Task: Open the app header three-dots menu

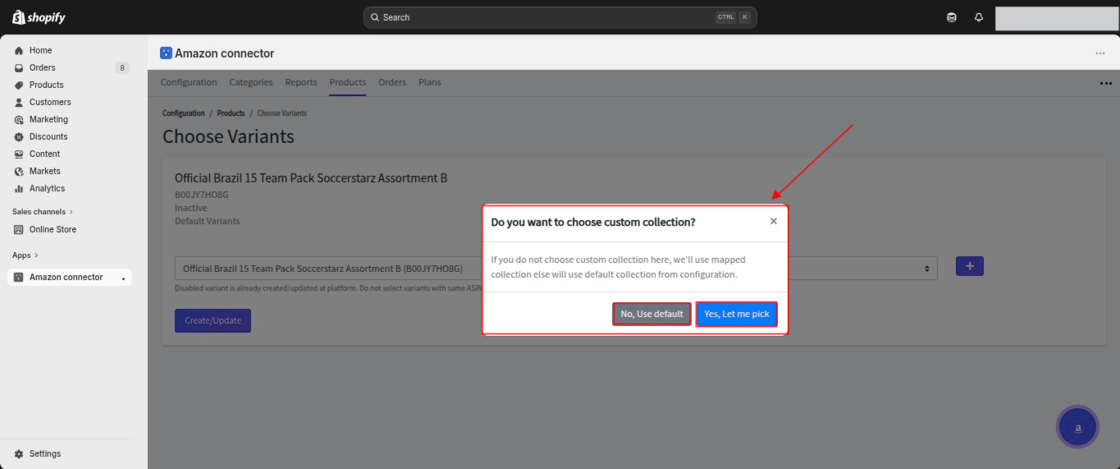Action: pyautogui.click(x=1100, y=54)
